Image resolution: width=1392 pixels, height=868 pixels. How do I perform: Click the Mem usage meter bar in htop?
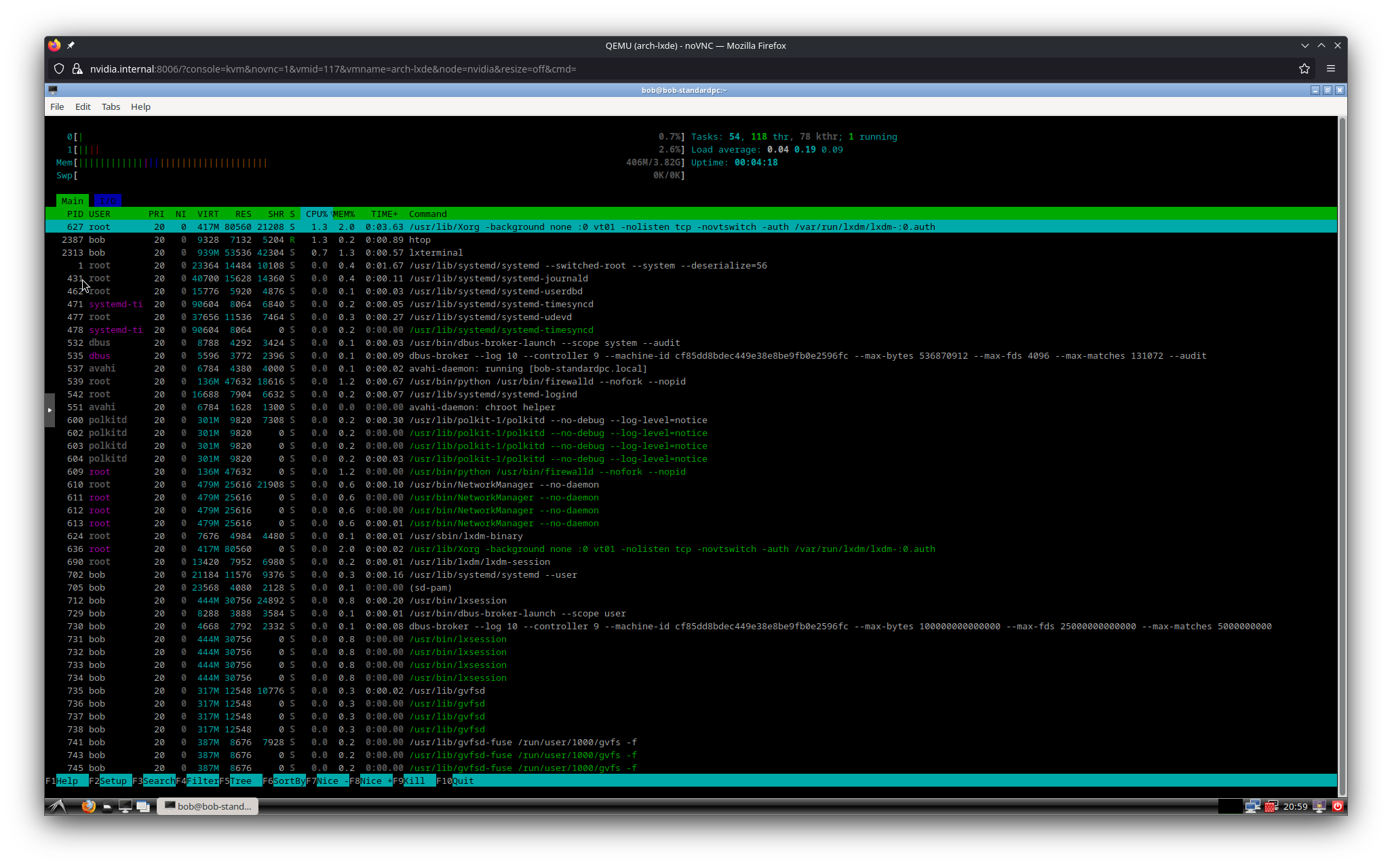coord(170,162)
